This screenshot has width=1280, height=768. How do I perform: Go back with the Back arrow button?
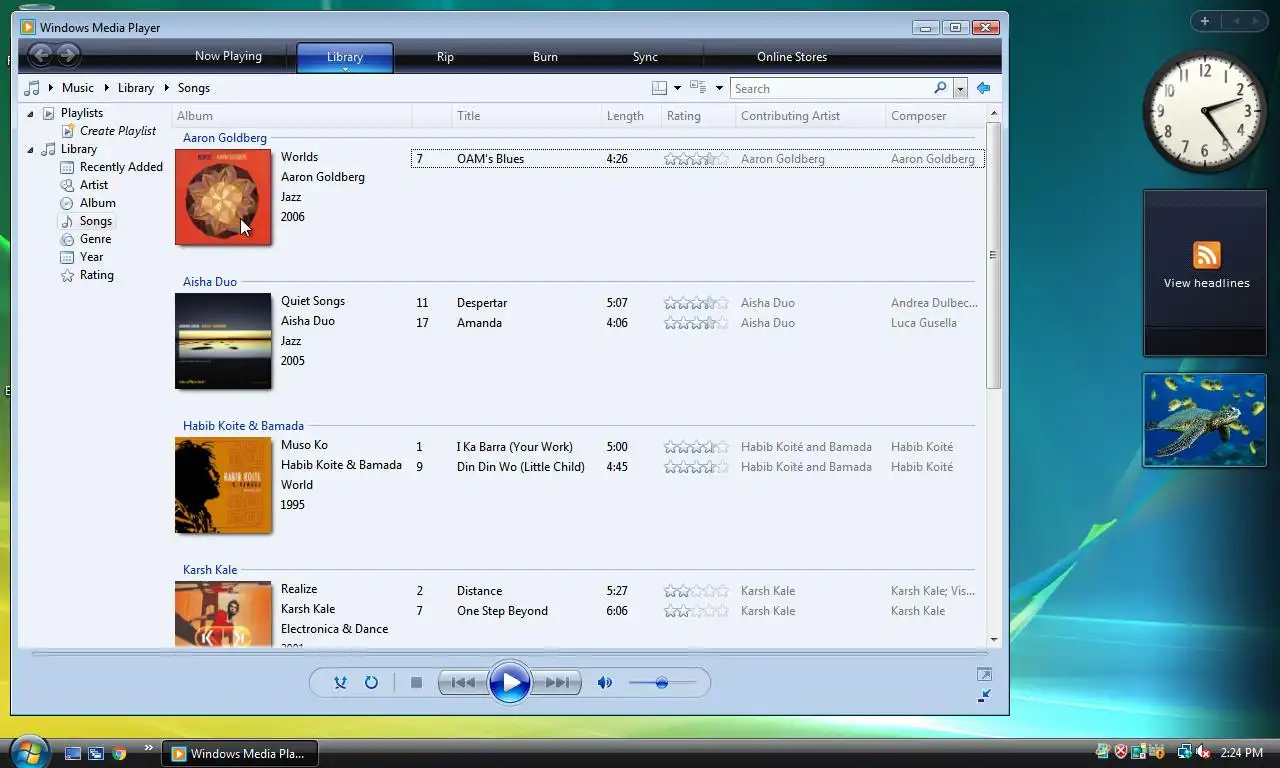click(40, 56)
